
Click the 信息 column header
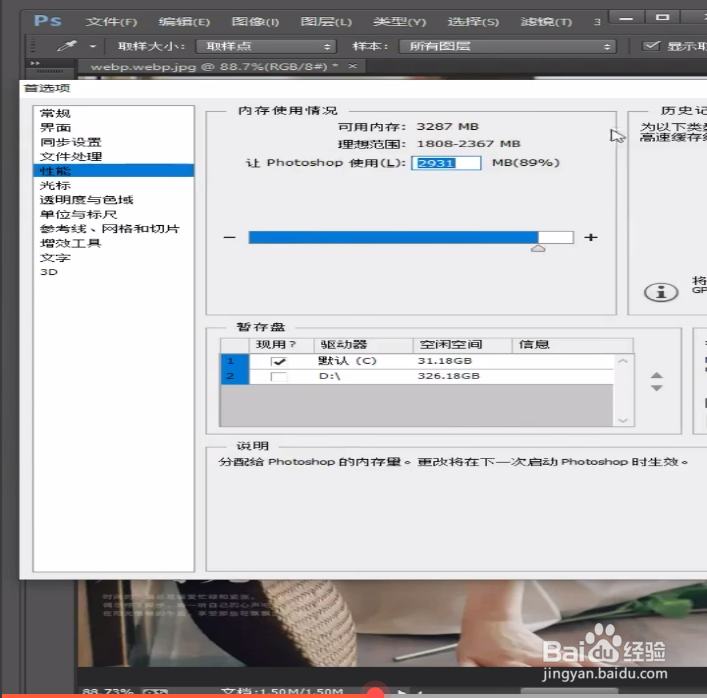pyautogui.click(x=573, y=345)
